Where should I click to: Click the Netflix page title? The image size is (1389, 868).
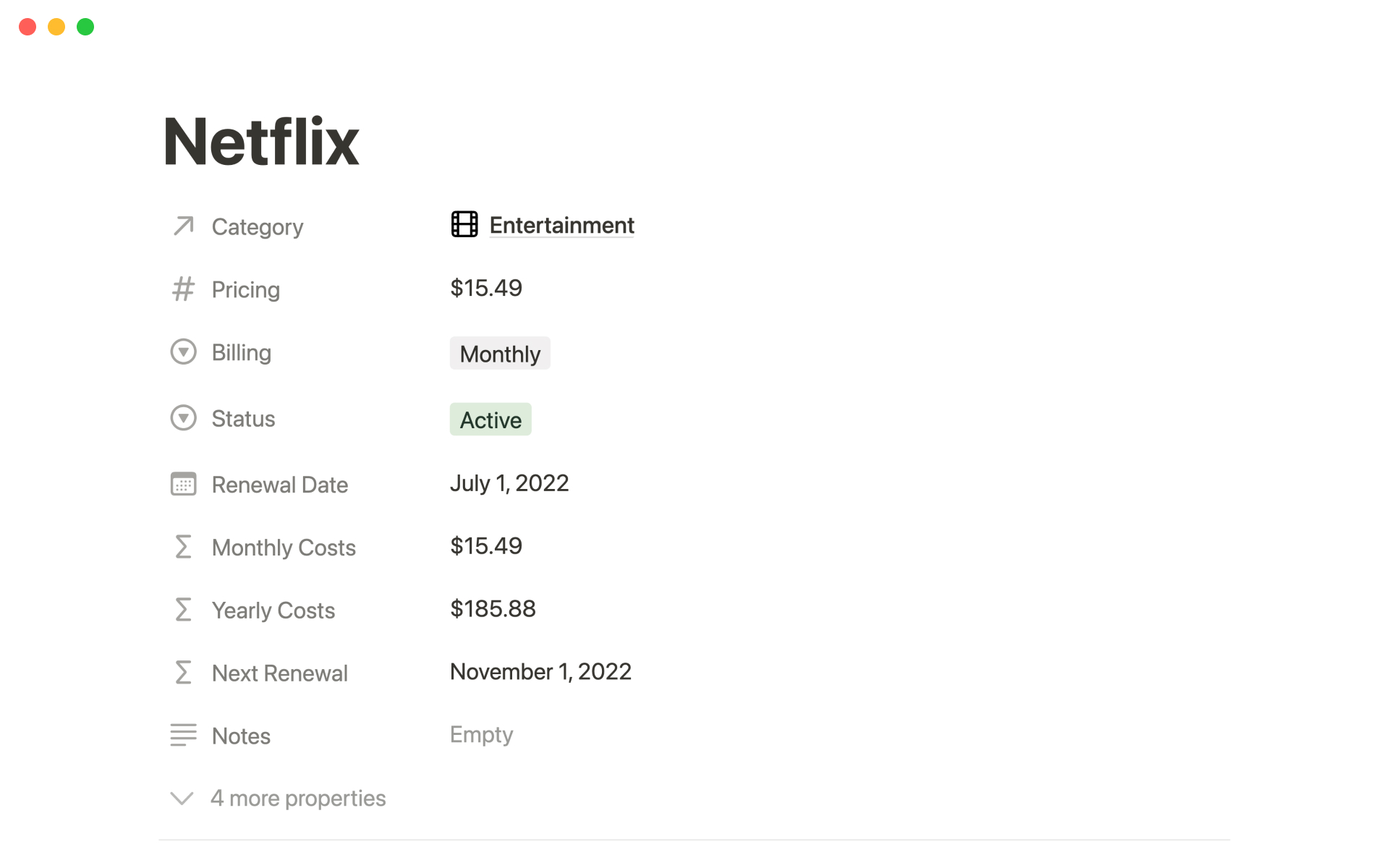[261, 142]
